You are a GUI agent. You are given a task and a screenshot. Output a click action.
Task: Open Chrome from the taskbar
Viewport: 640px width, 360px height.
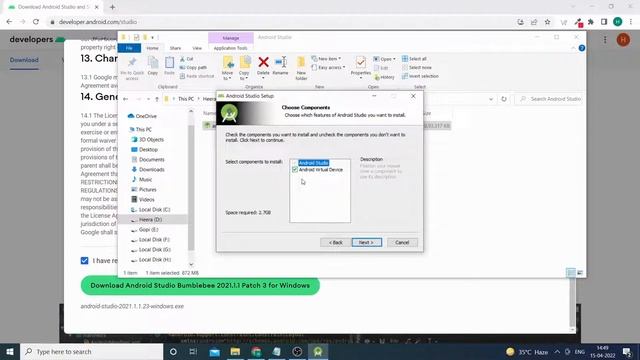(x=256, y=351)
